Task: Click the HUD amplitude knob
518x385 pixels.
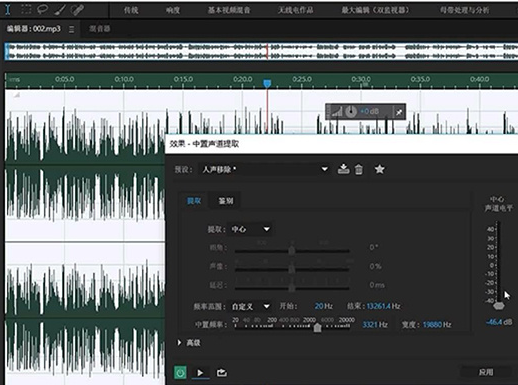Action: point(351,112)
